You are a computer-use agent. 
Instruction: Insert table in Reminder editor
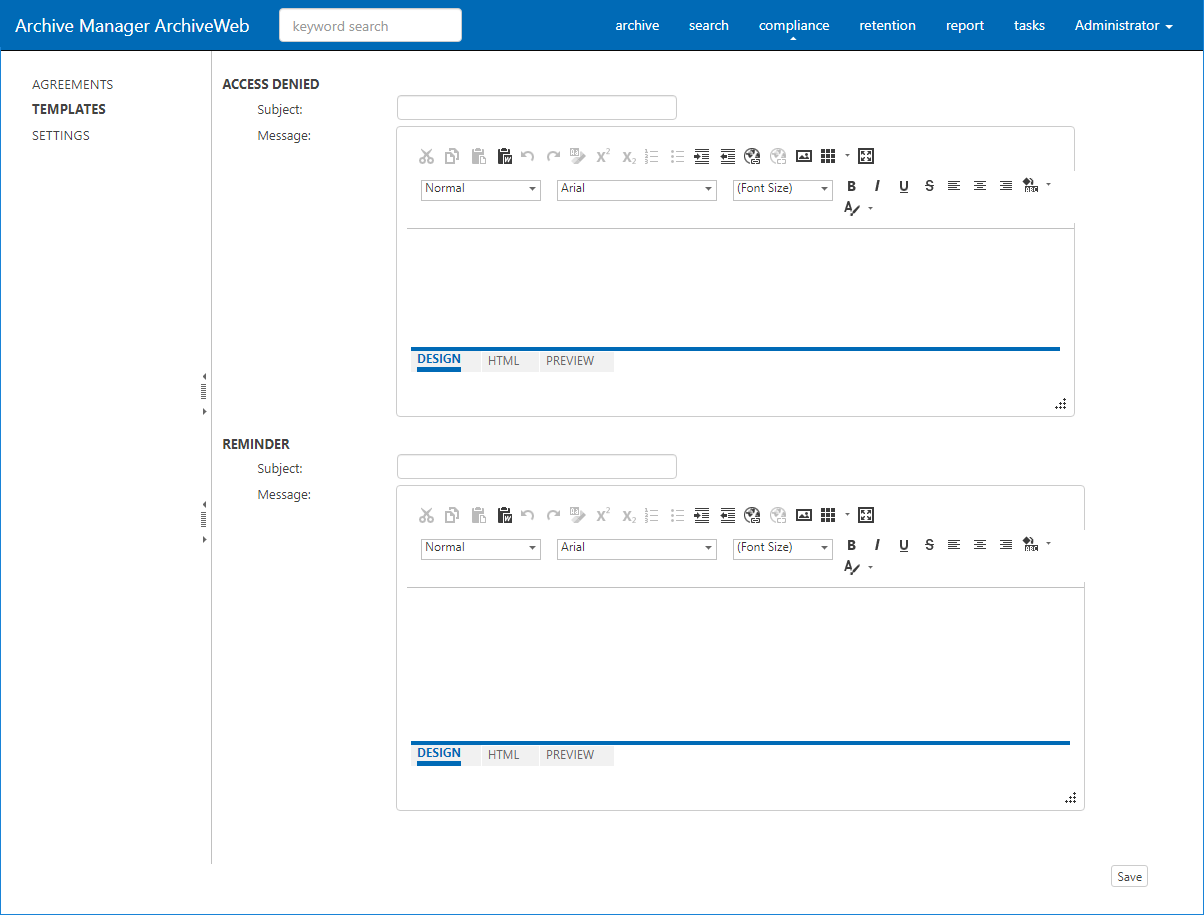[828, 515]
